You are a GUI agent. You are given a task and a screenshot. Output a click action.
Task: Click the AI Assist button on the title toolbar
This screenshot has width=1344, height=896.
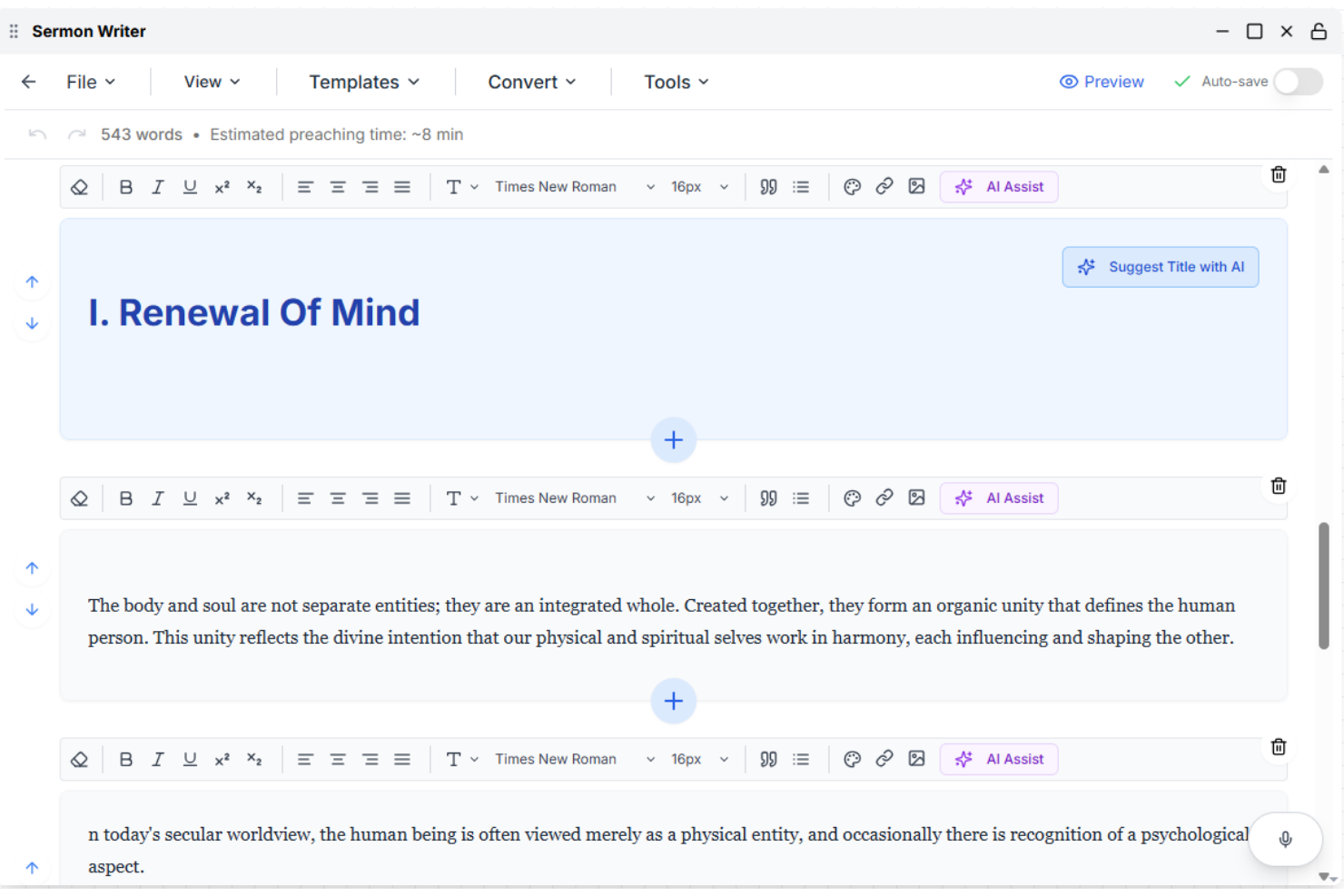[x=999, y=186]
